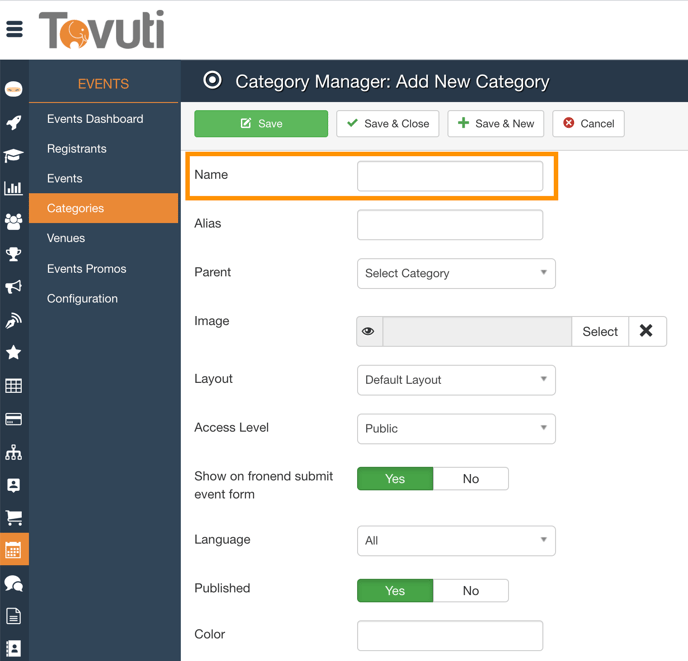Open the trophy icon in sidebar
The width and height of the screenshot is (688, 661).
tap(14, 254)
